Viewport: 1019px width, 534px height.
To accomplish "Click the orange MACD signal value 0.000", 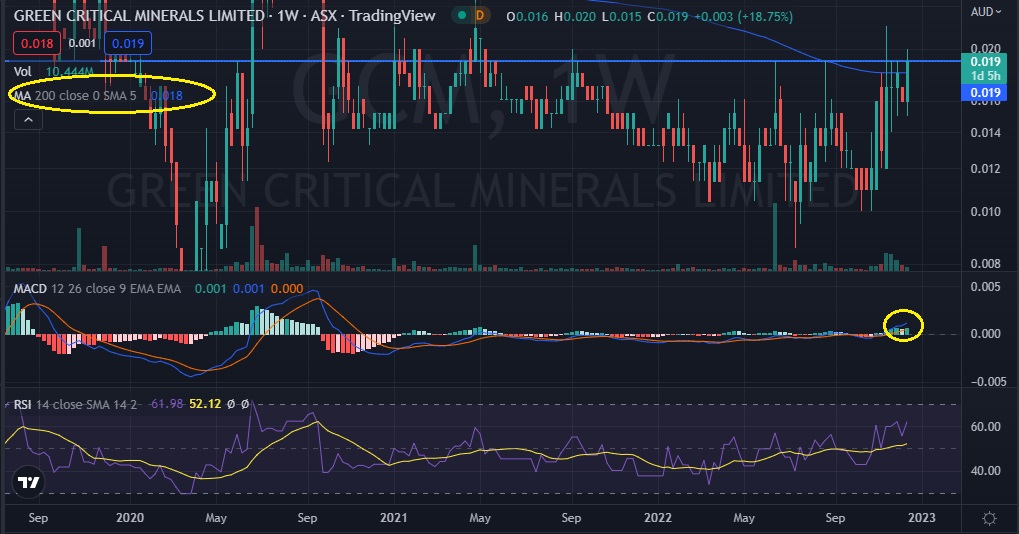I will pyautogui.click(x=287, y=288).
